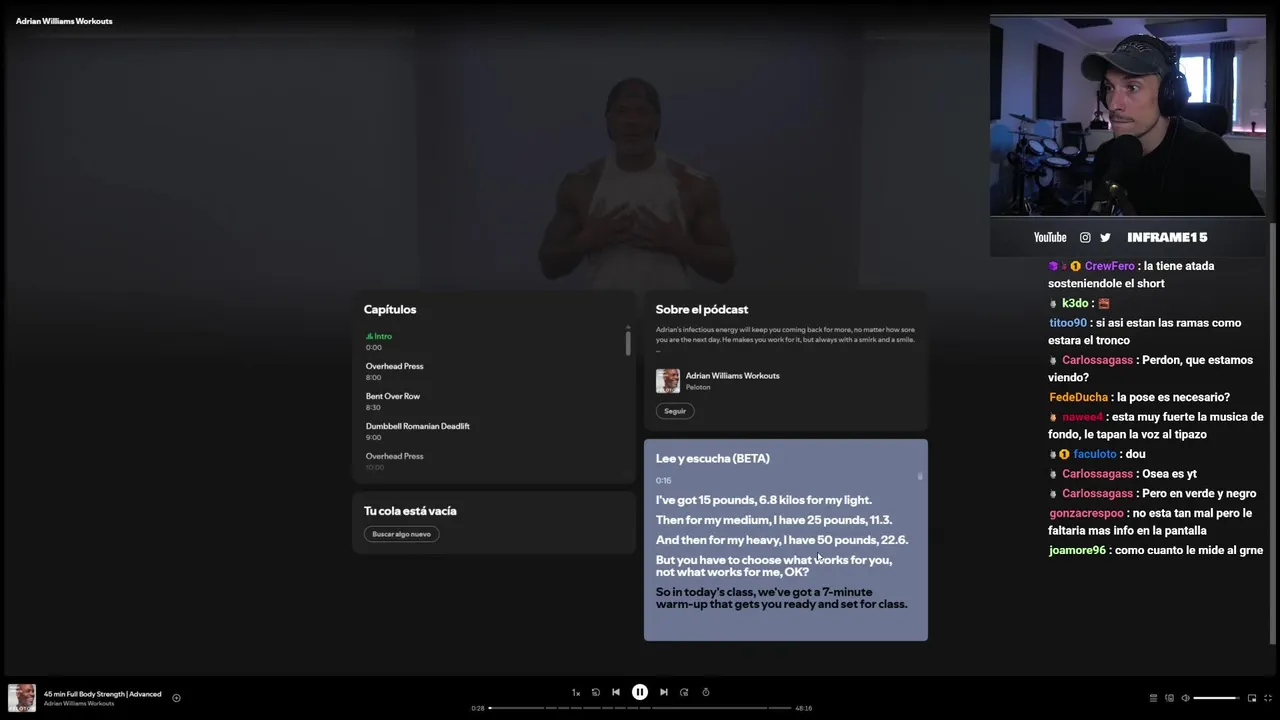Open the sleep timer
The image size is (1280, 720).
tap(706, 692)
